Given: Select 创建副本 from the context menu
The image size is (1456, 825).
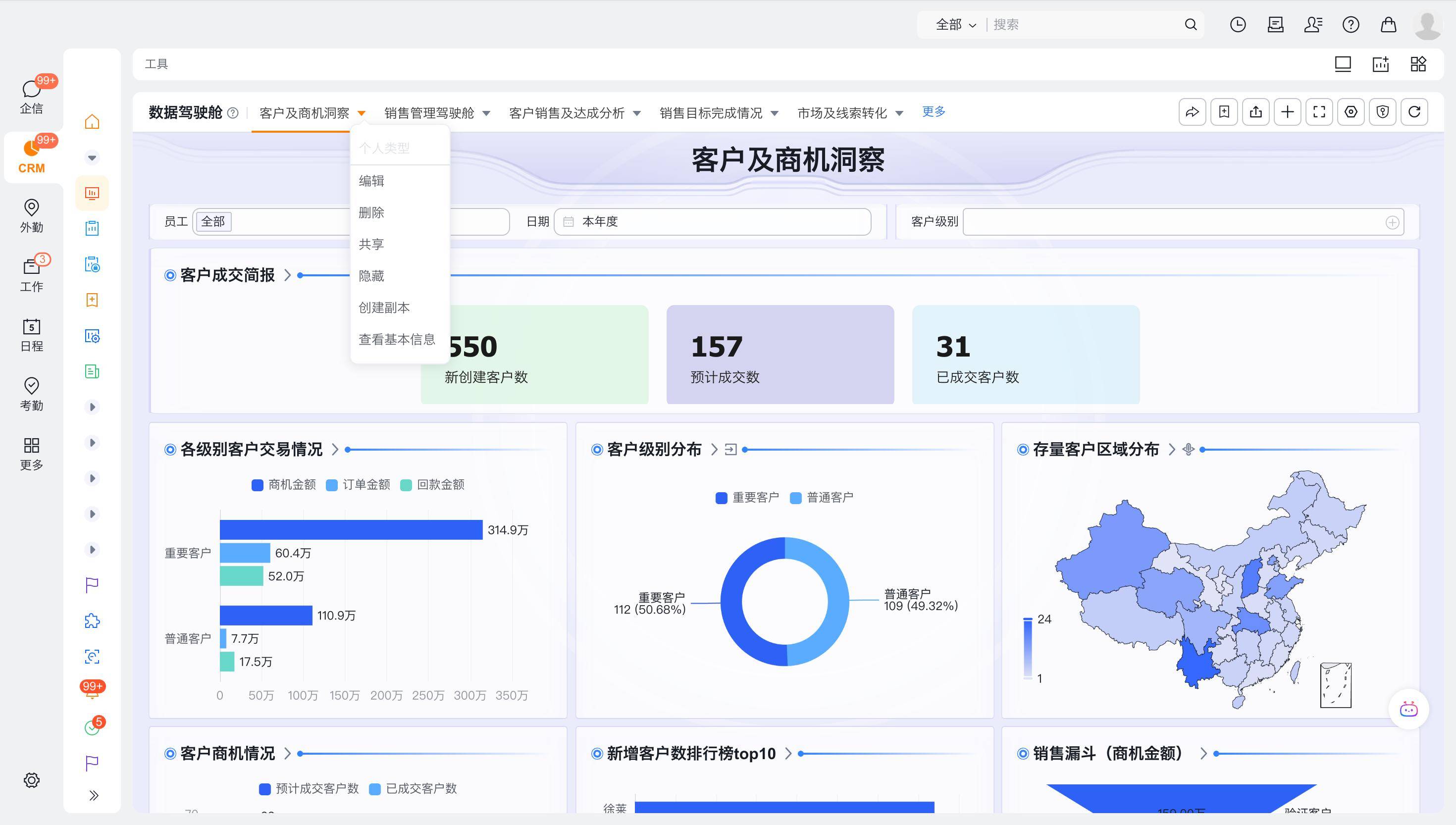Looking at the screenshot, I should pyautogui.click(x=384, y=308).
